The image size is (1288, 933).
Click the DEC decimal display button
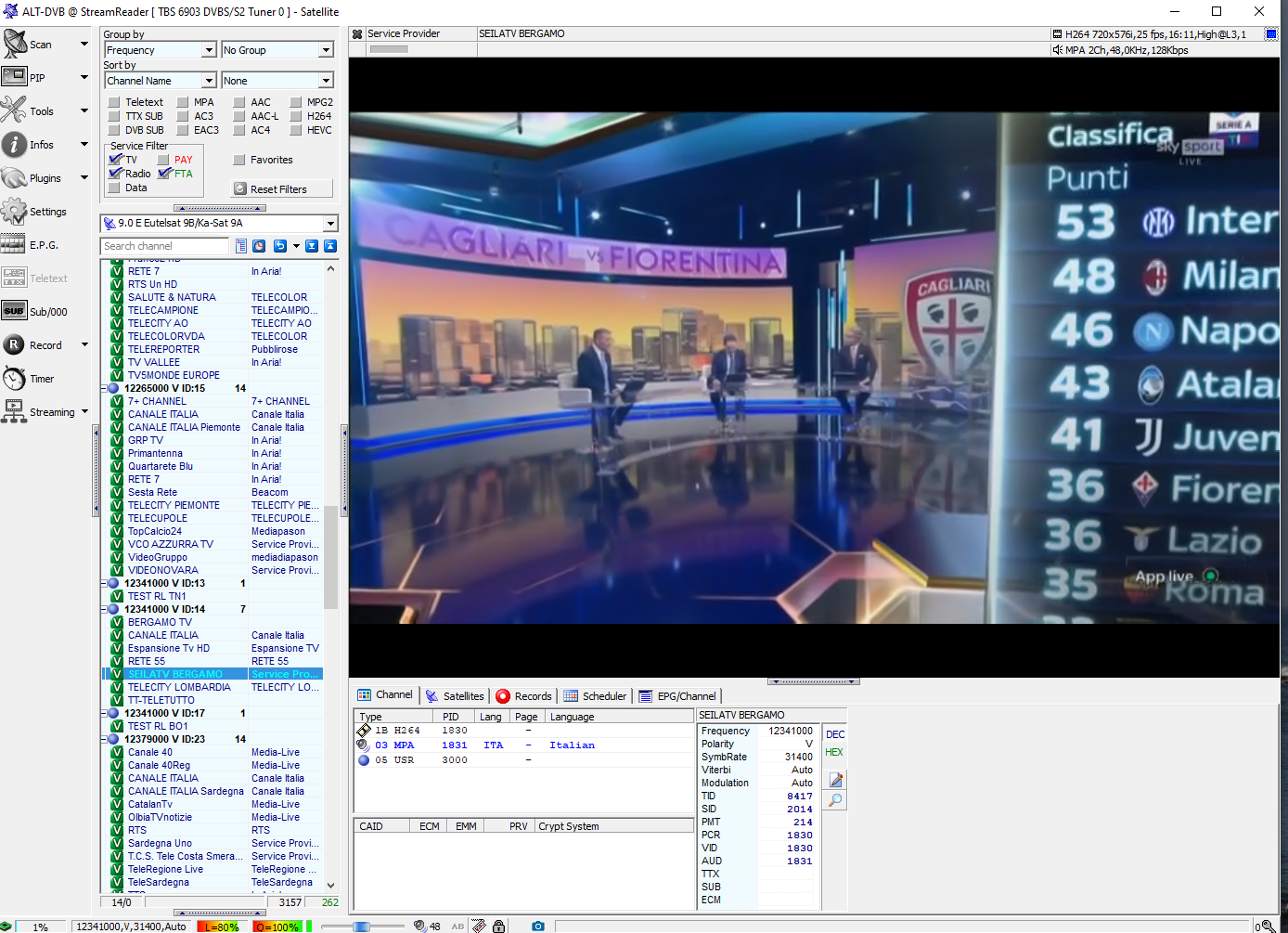835,734
